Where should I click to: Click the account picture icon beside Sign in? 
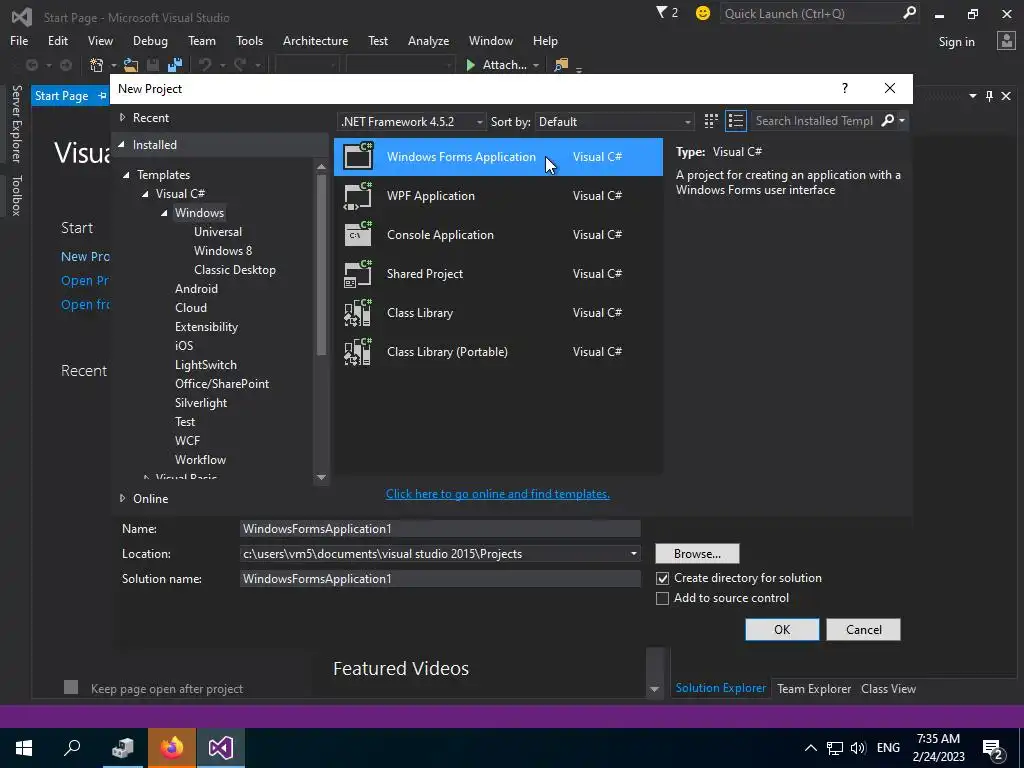coord(1006,40)
